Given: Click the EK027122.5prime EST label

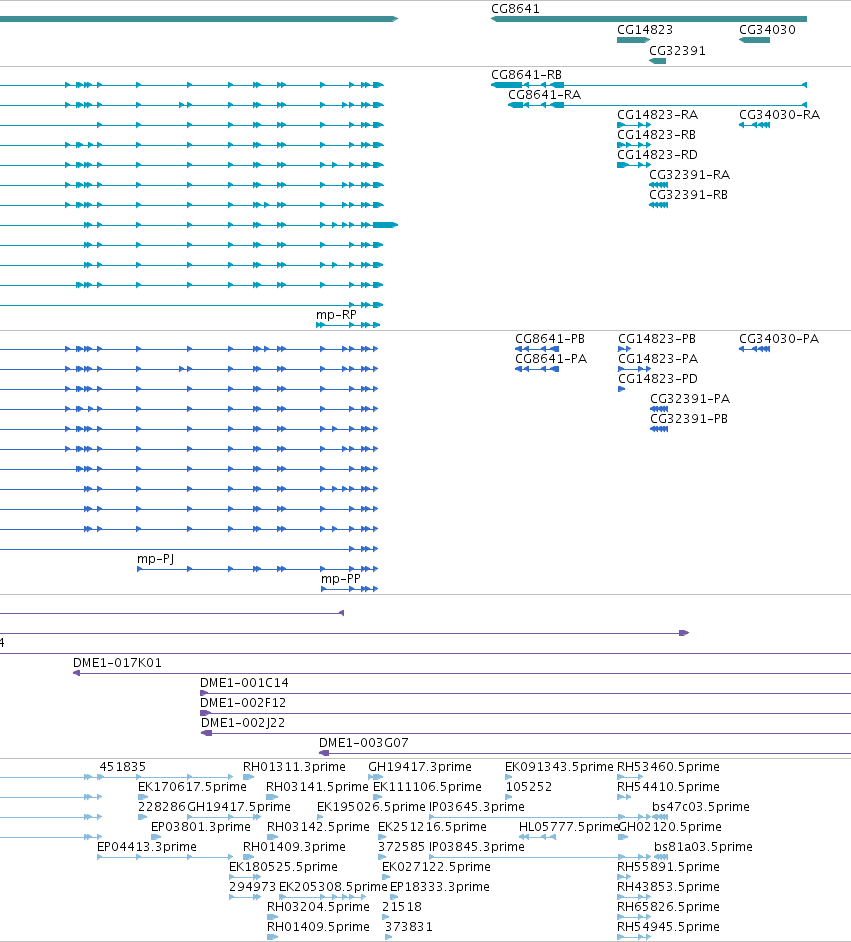Looking at the screenshot, I should coord(436,867).
